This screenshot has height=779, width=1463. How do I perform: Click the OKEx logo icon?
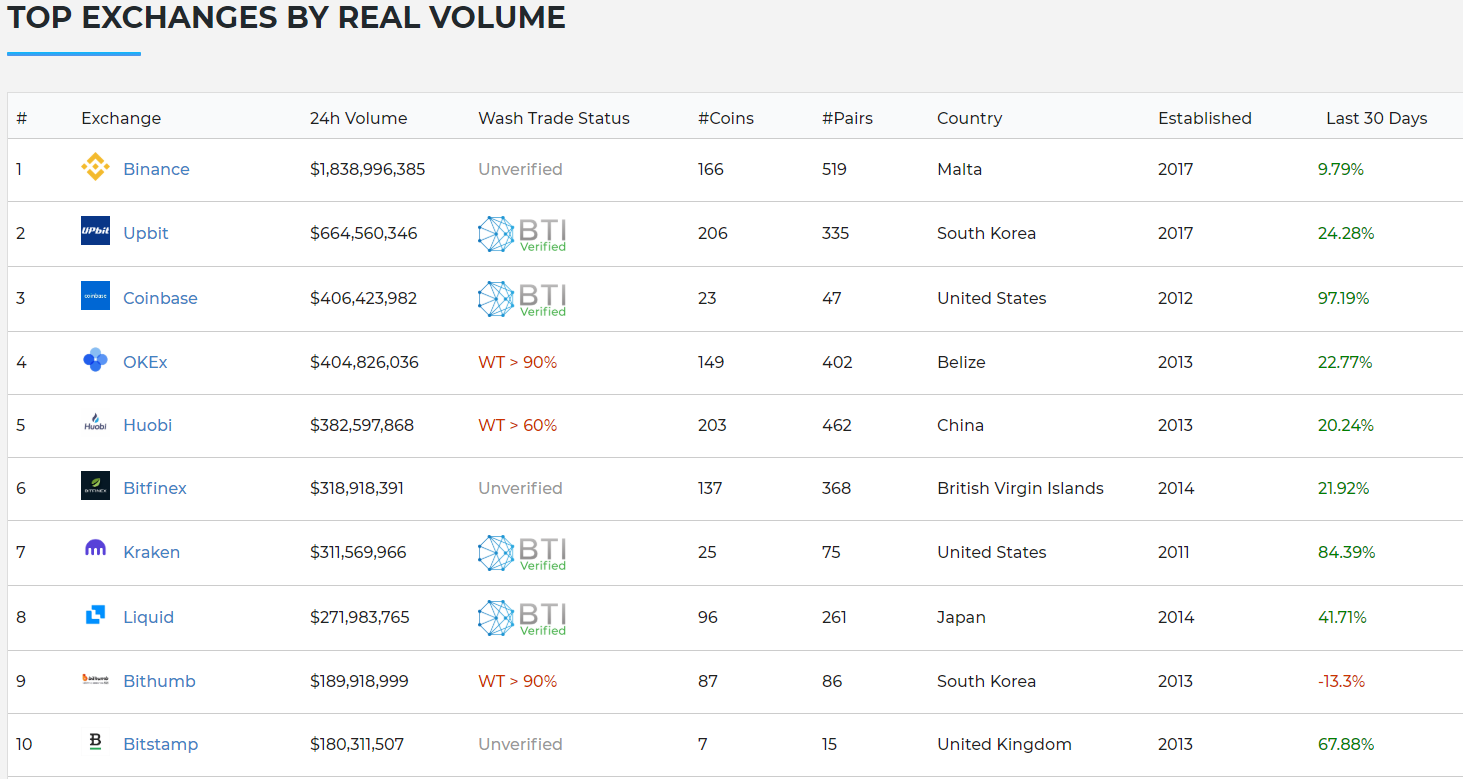(x=95, y=361)
